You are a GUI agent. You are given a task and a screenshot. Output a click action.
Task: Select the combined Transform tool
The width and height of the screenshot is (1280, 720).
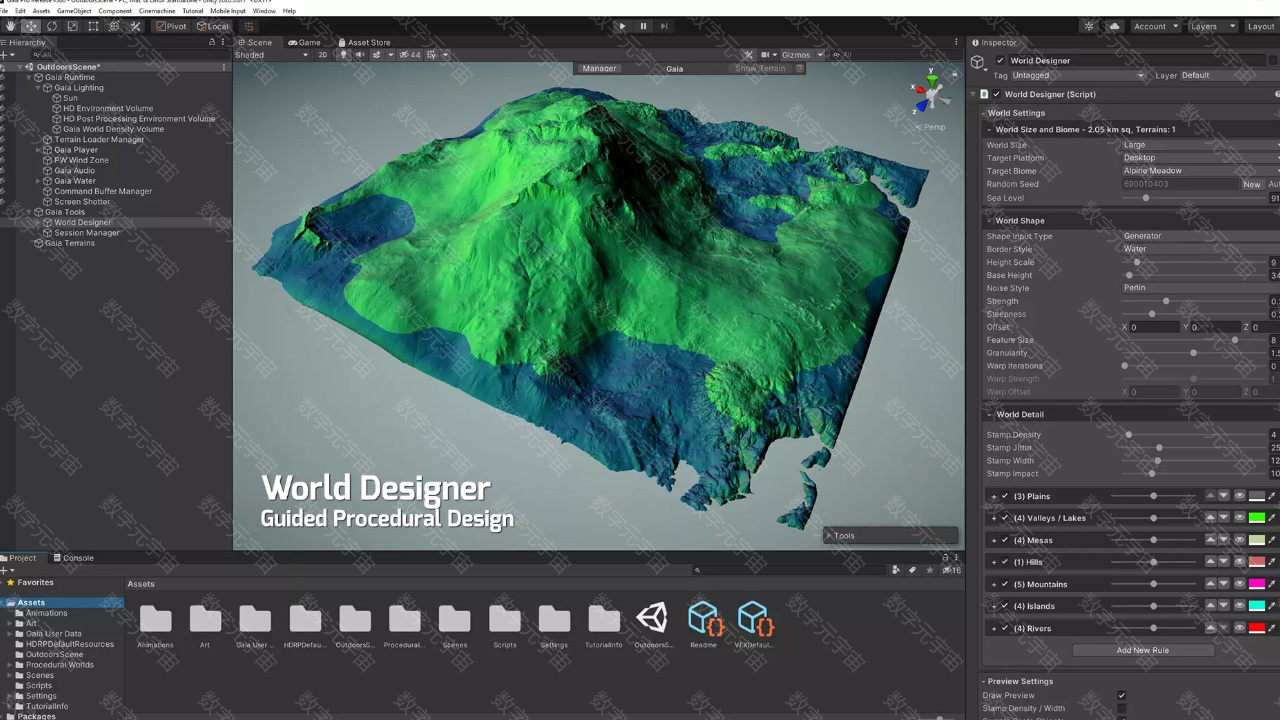pos(114,26)
